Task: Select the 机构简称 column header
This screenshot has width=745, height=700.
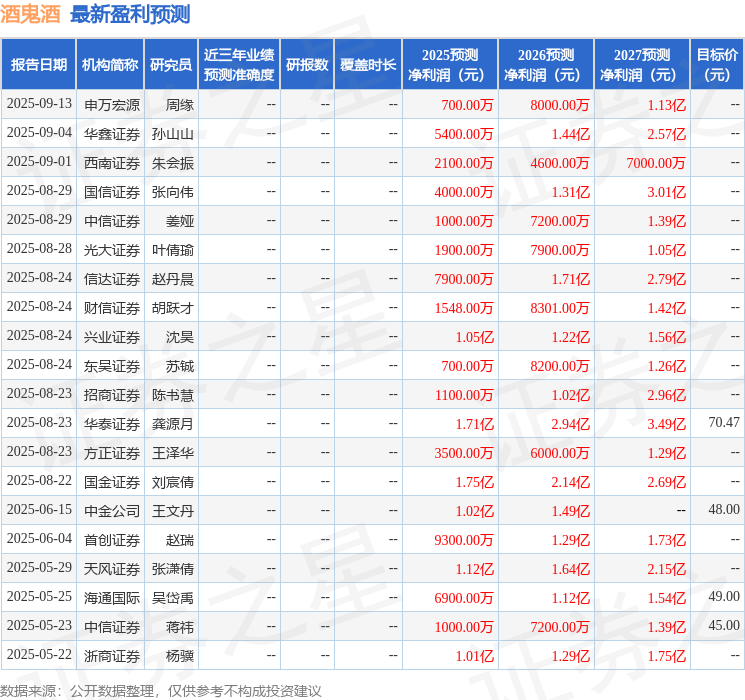Action: pos(110,64)
